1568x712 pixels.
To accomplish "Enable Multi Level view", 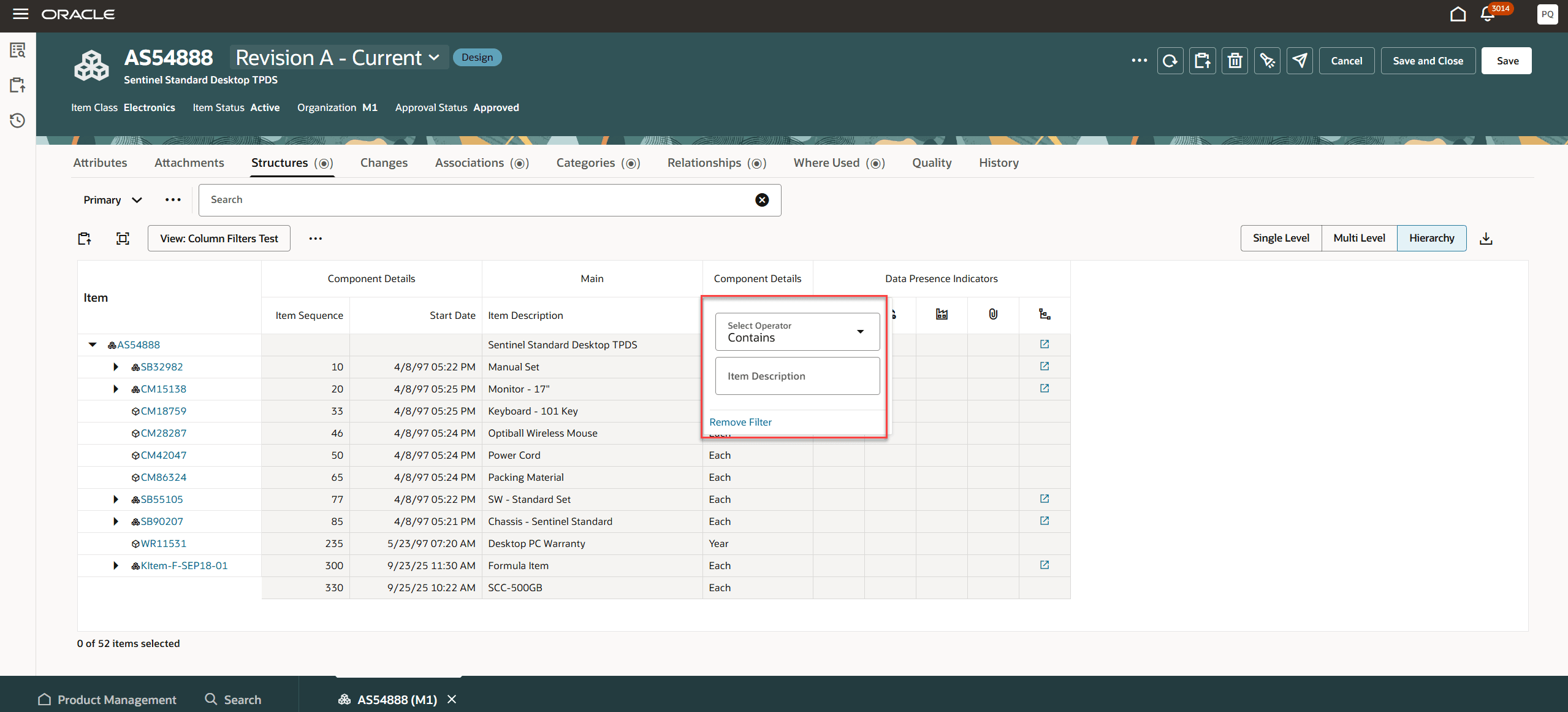I will click(x=1358, y=238).
